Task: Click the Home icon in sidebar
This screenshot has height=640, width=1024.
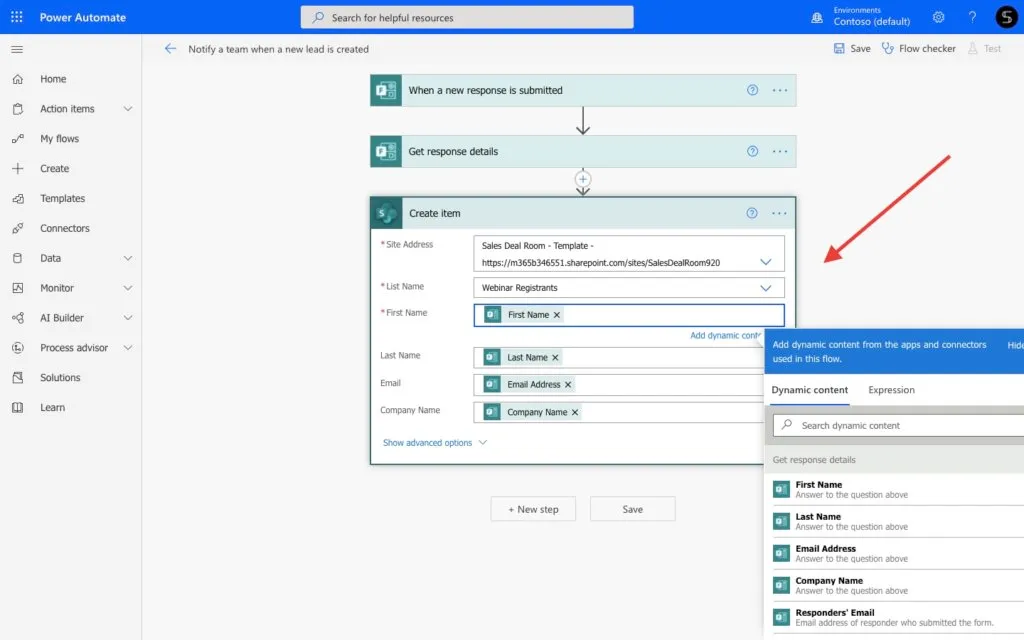Action: [x=18, y=79]
